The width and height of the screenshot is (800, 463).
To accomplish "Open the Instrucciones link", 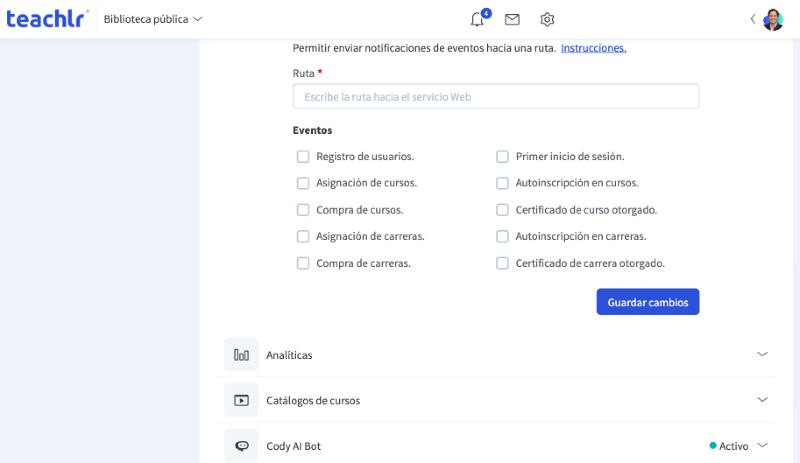I will (x=593, y=48).
